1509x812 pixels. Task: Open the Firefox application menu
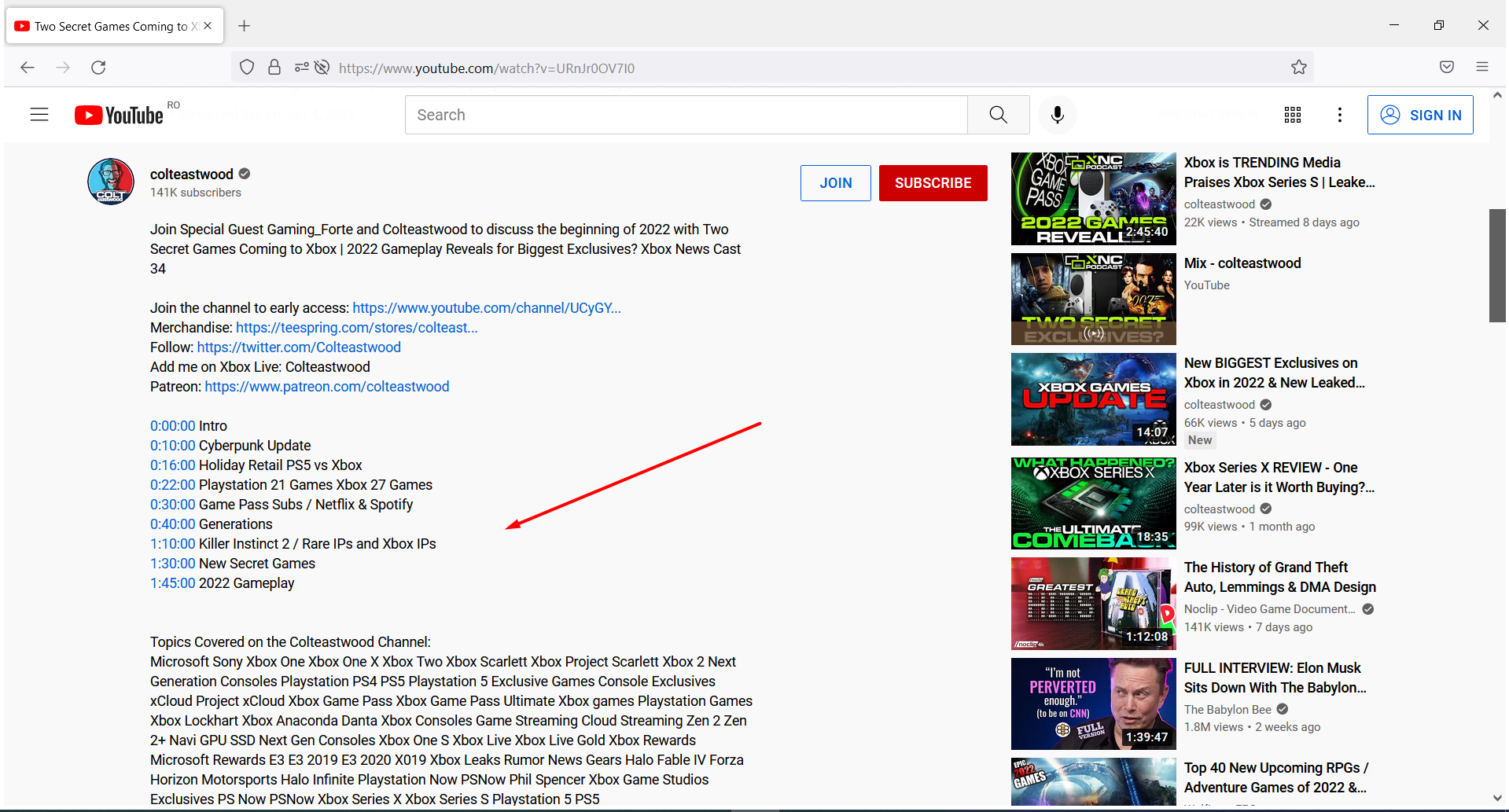pos(1481,67)
